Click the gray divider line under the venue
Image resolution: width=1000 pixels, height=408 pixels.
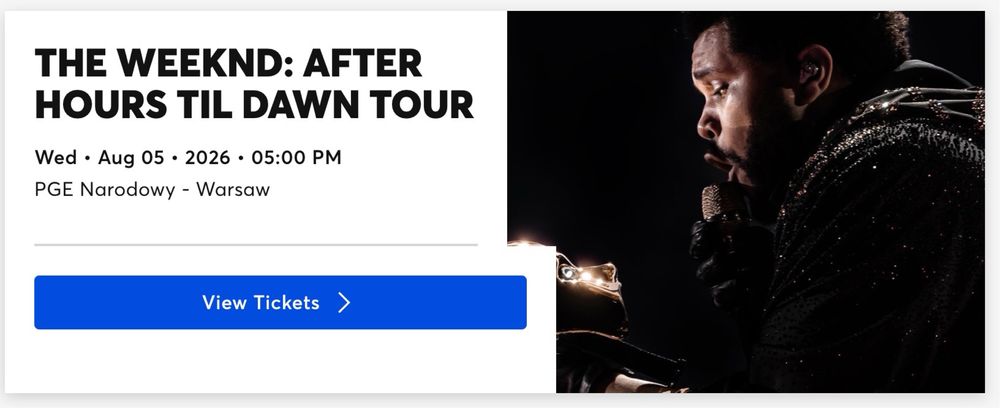pyautogui.click(x=255, y=243)
